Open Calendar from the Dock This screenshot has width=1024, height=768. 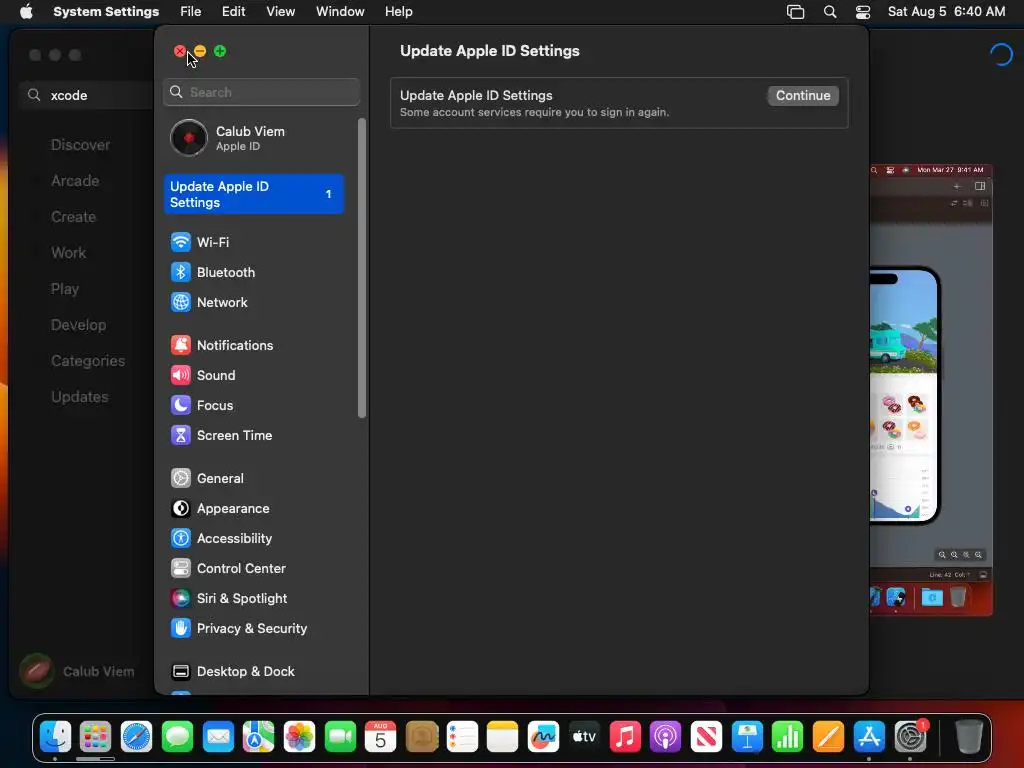381,737
